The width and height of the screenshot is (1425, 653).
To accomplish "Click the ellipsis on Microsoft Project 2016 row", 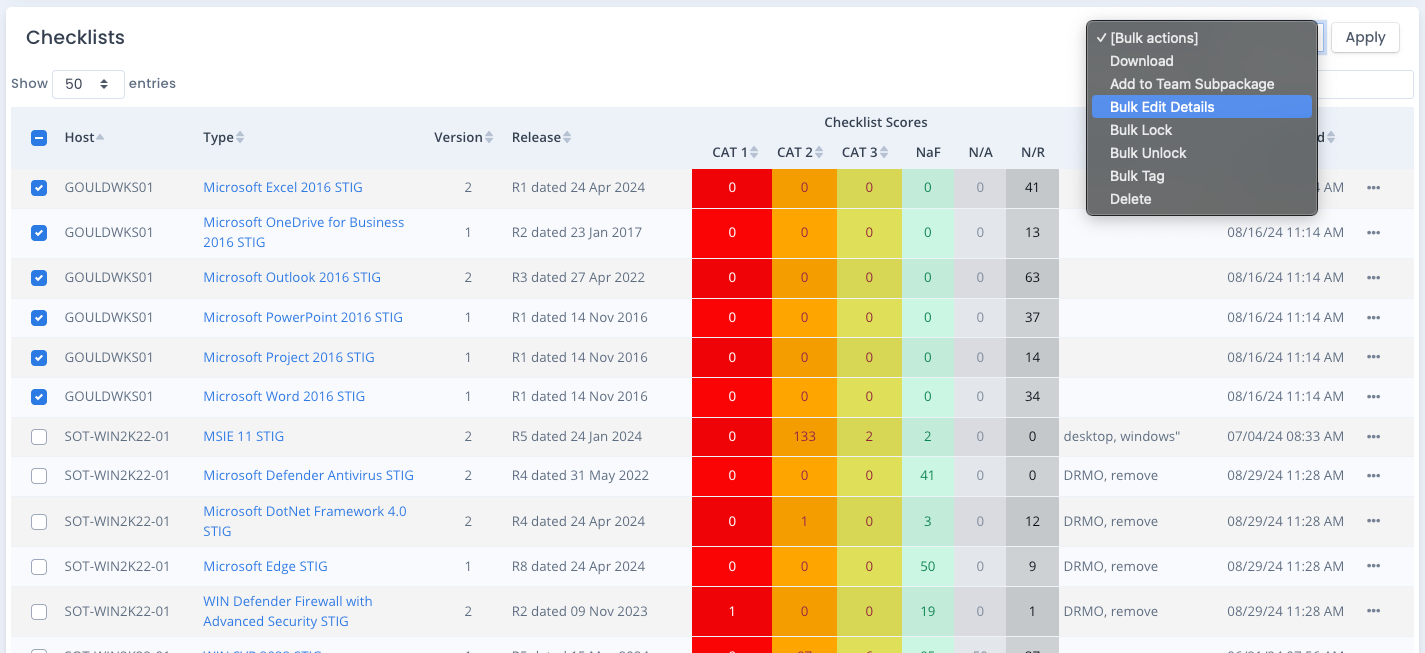I will tap(1373, 358).
